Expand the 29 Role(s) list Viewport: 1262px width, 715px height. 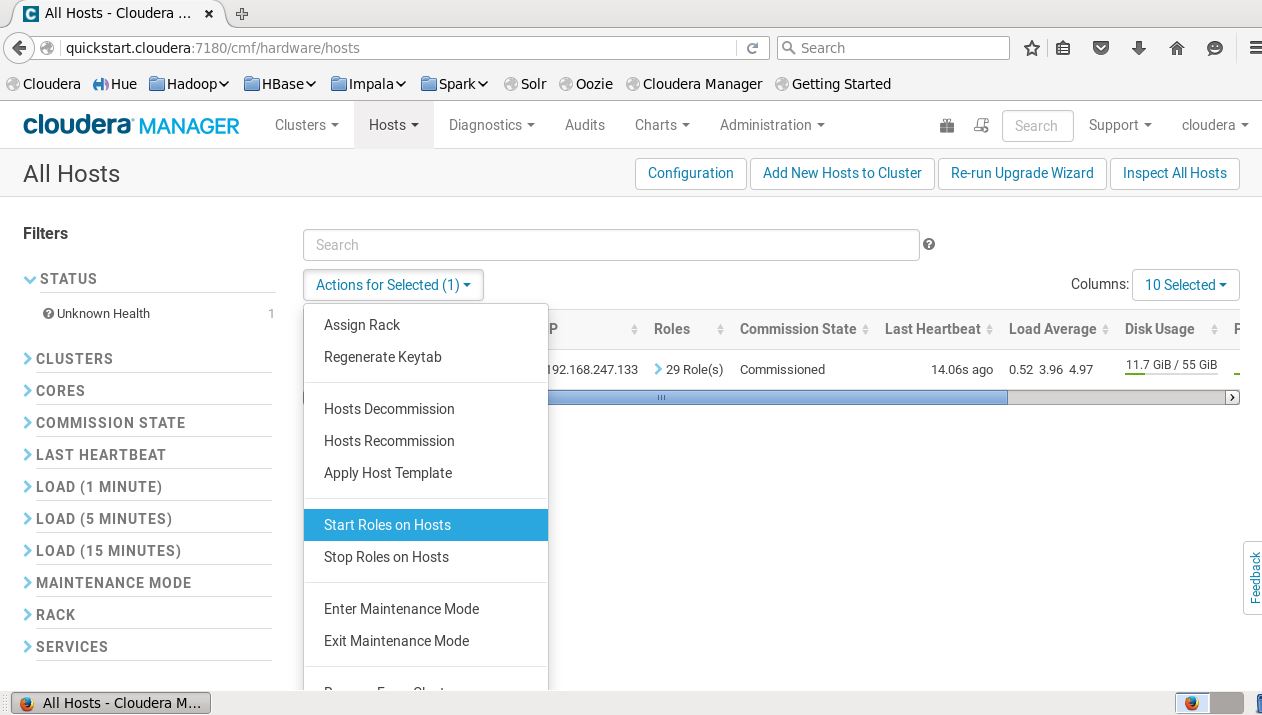[688, 369]
